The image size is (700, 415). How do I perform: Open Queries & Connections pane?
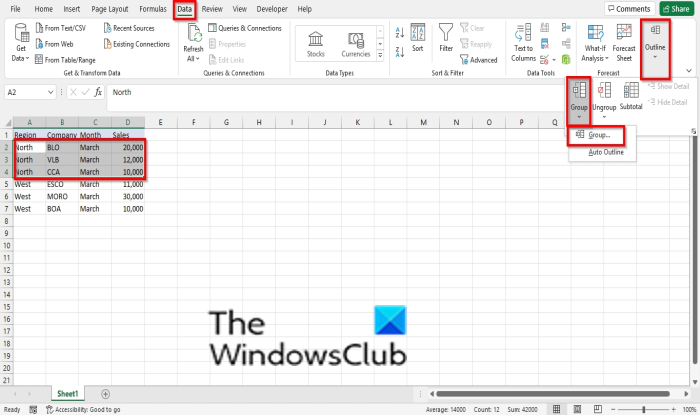click(245, 28)
